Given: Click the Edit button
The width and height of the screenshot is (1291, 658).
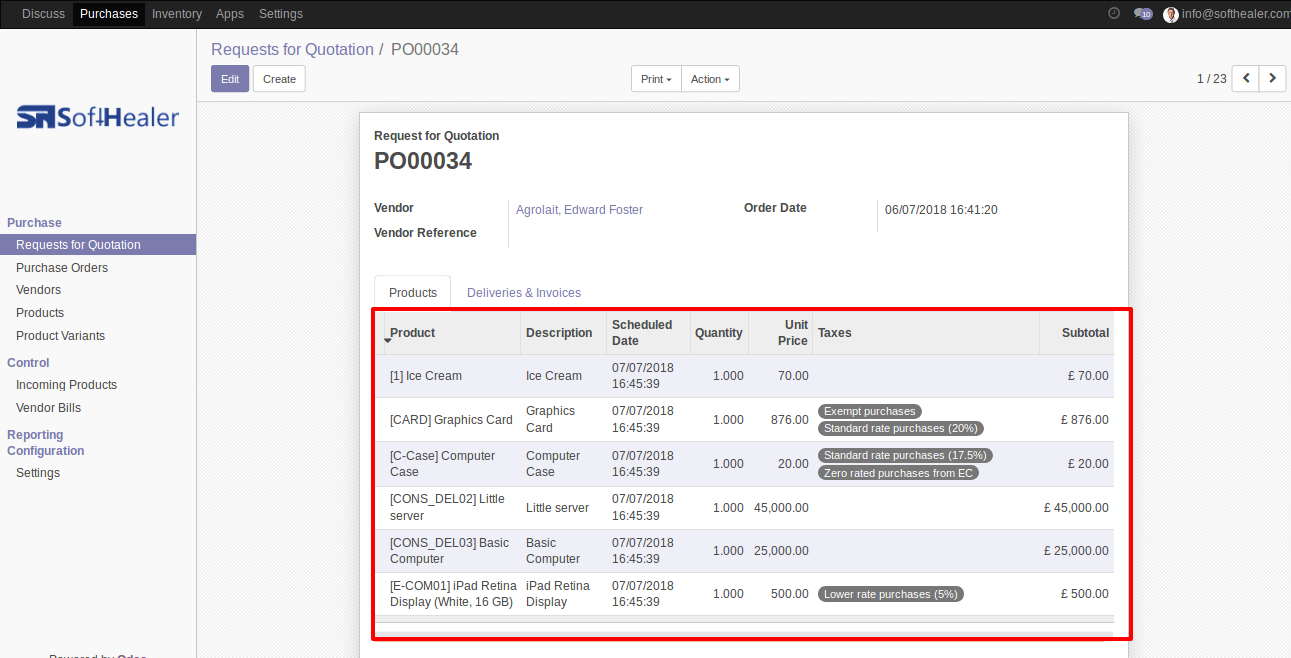Looking at the screenshot, I should 230,79.
